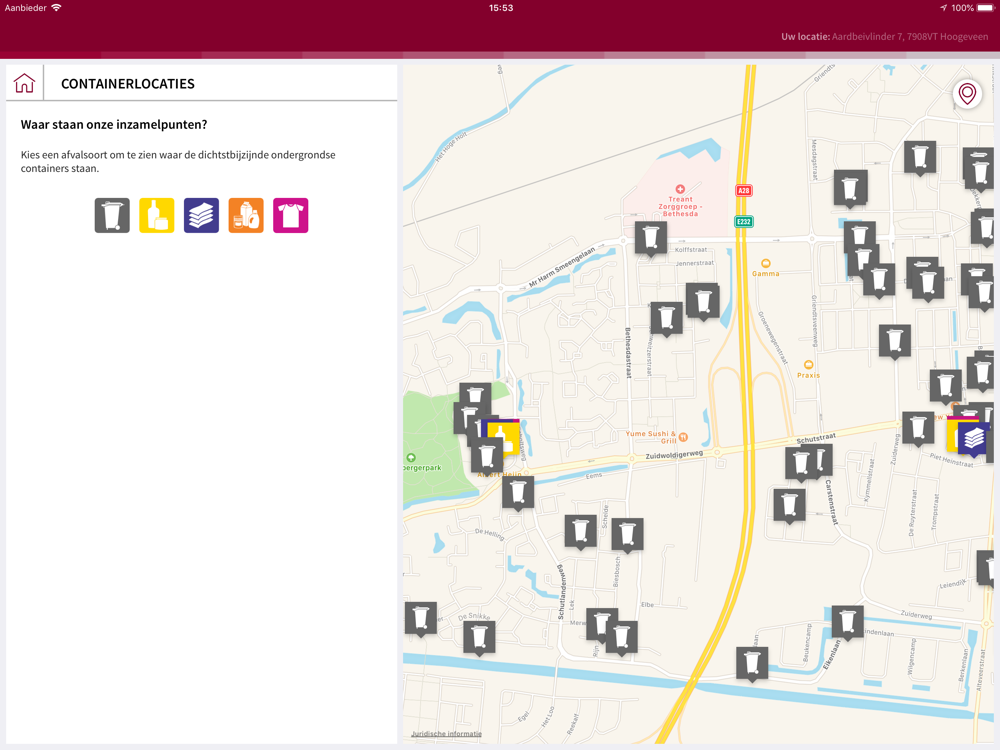Image resolution: width=1000 pixels, height=750 pixels.
Task: Tap the Uw locatie address text
Action: (x=885, y=37)
